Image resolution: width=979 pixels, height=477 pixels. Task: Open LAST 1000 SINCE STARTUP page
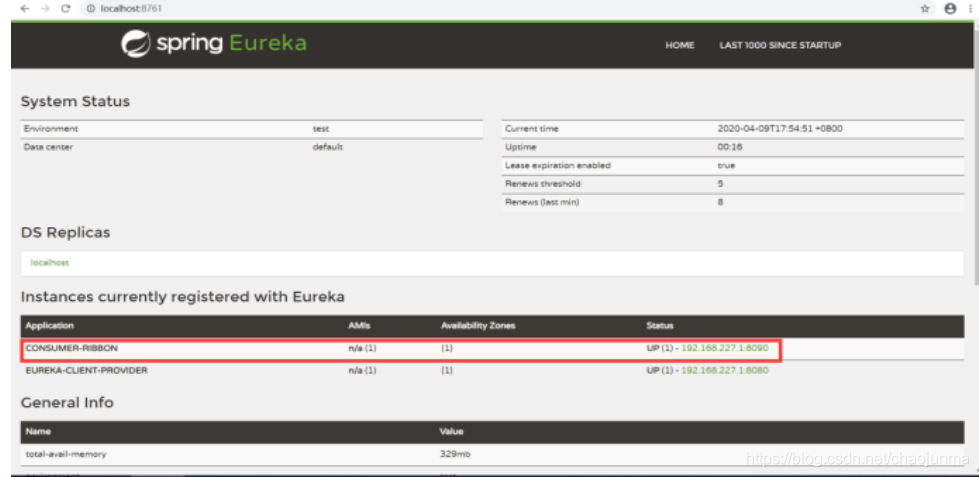[780, 46]
